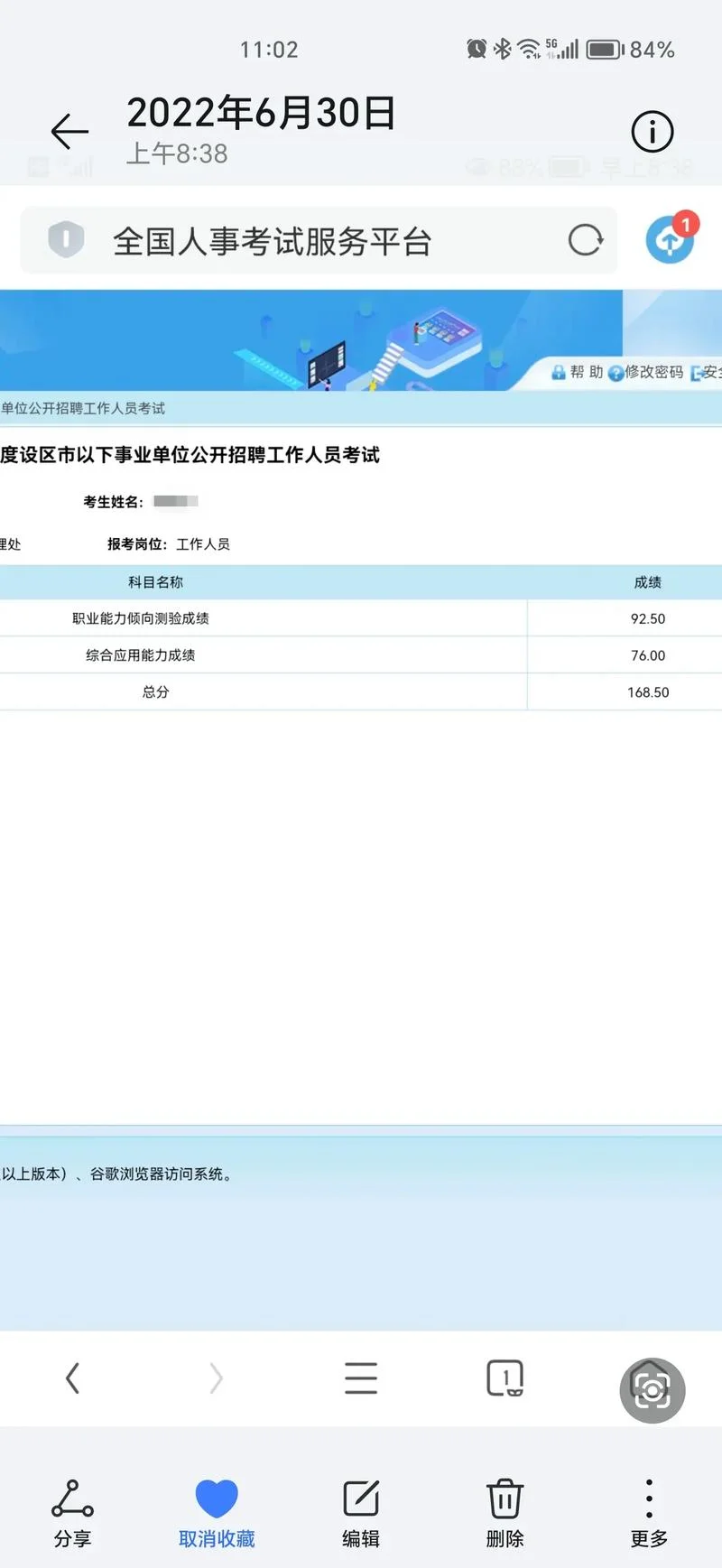Click the score 92.50
This screenshot has width=722, height=1568.
[648, 619]
